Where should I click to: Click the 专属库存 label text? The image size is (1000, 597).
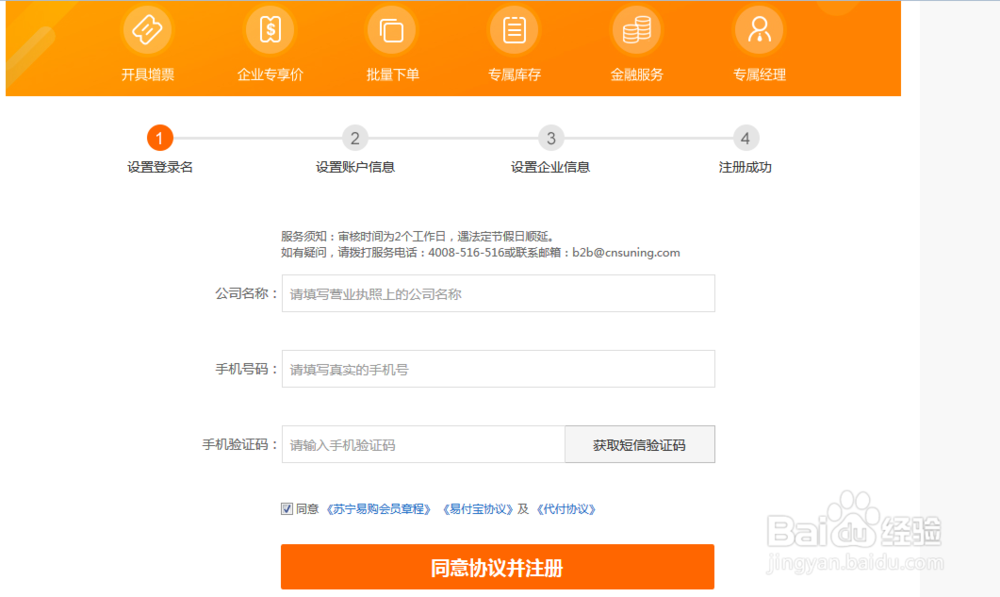tap(515, 75)
